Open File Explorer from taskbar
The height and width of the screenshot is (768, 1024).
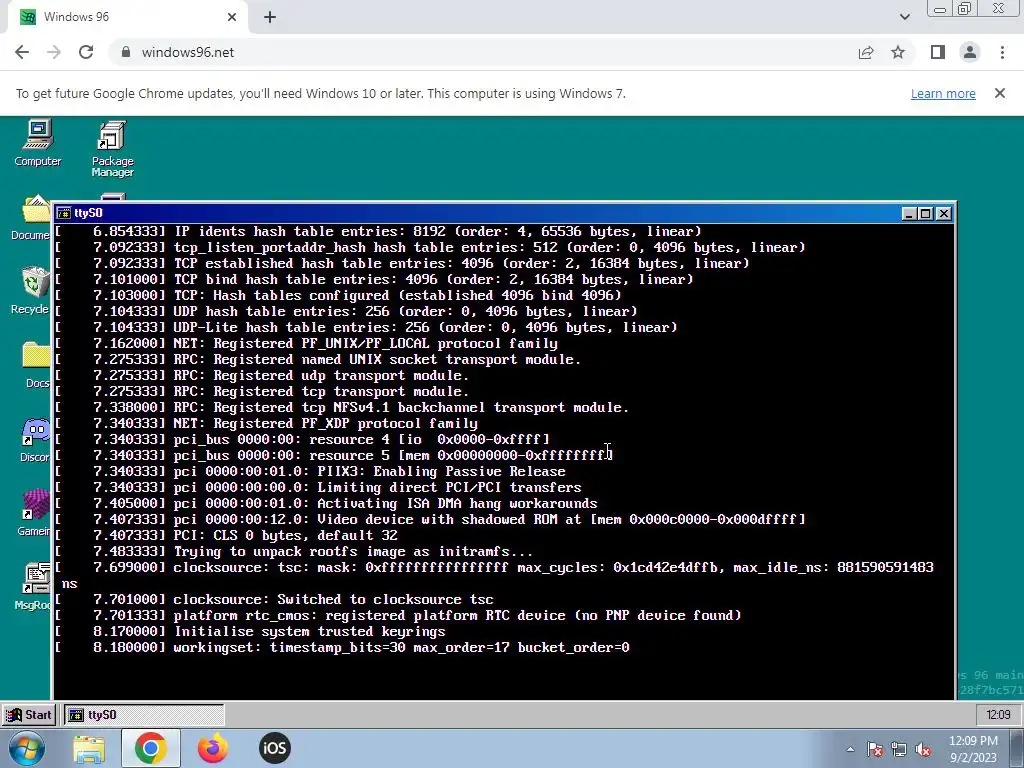point(89,748)
